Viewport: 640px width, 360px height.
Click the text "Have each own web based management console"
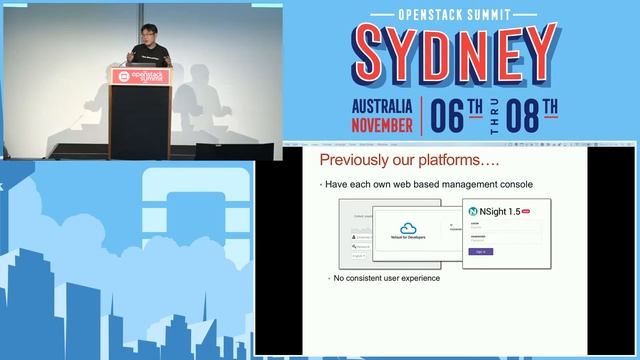[429, 184]
